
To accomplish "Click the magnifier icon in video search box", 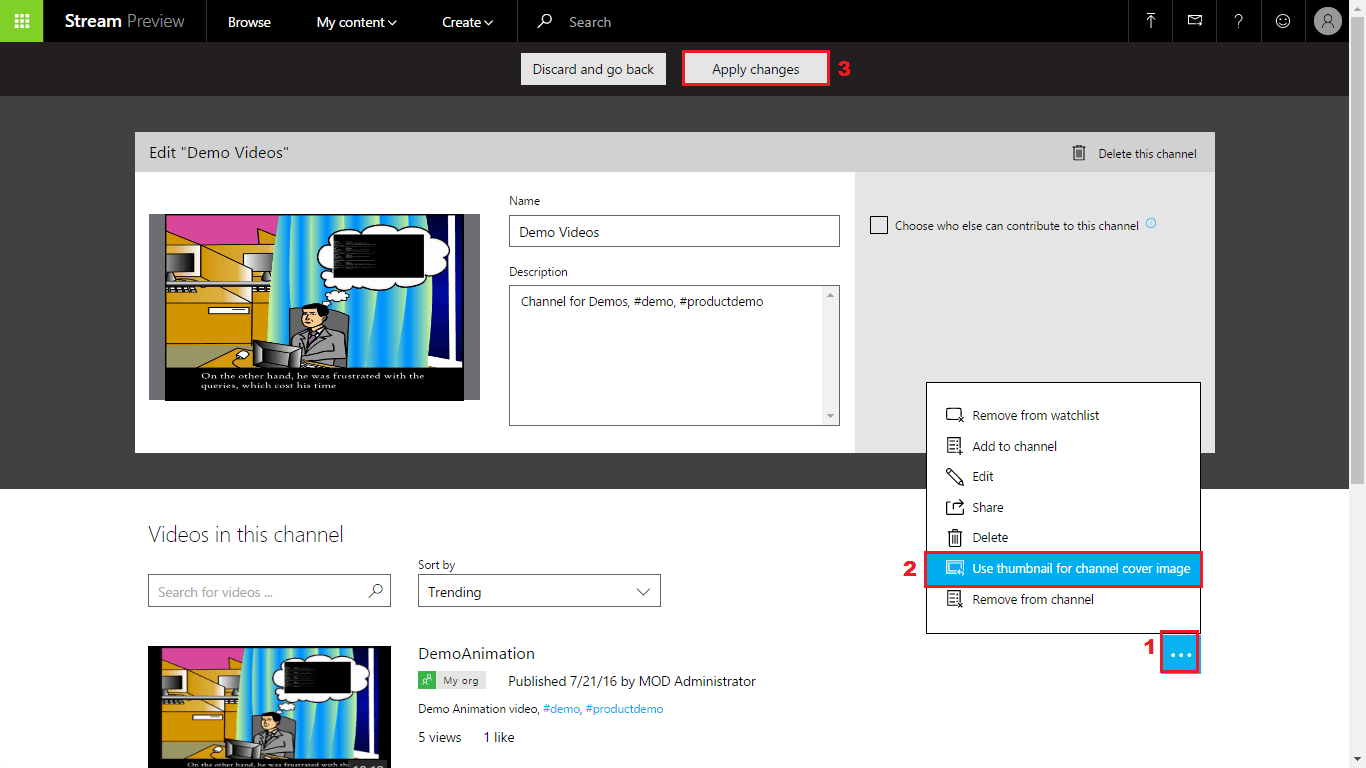I will (376, 591).
